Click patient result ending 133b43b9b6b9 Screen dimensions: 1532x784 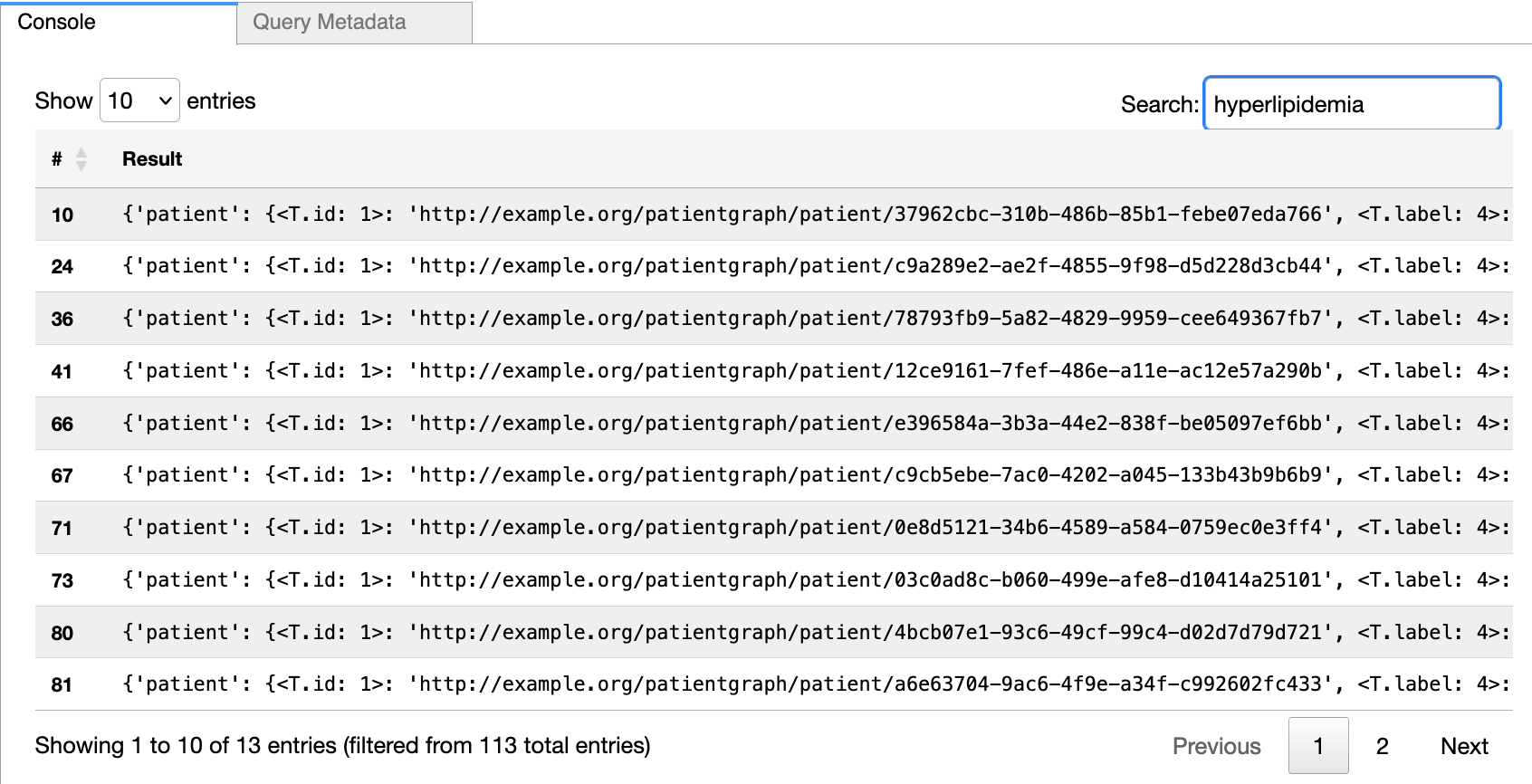(816, 475)
